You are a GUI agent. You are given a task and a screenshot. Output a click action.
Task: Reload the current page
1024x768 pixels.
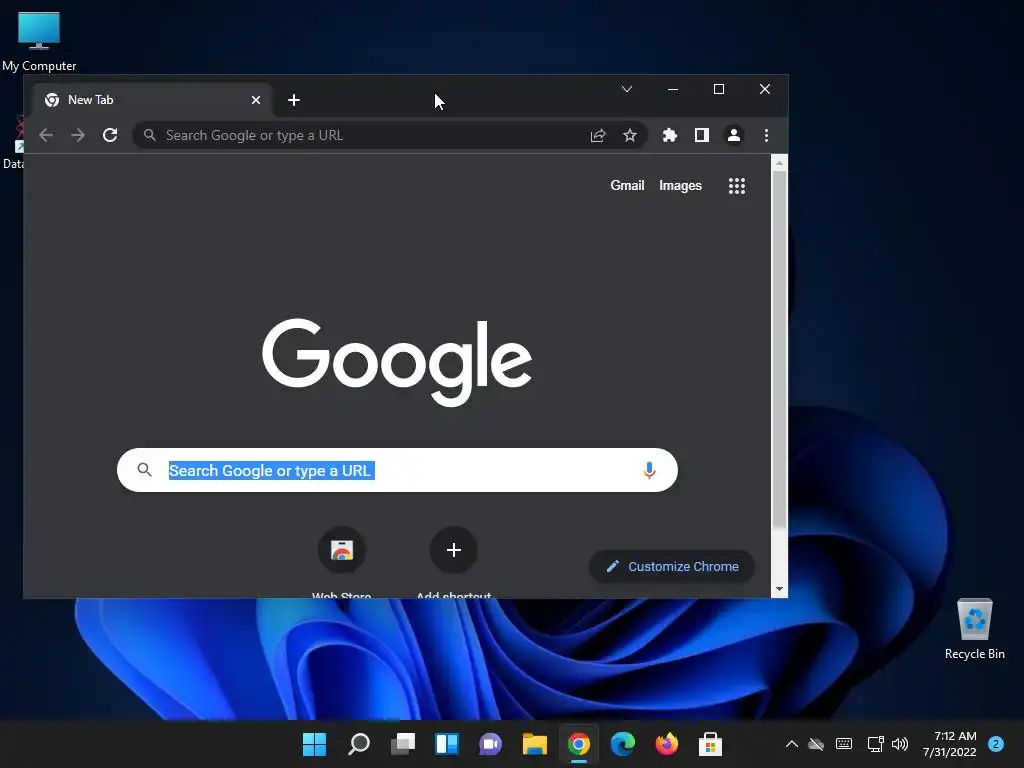[x=110, y=135]
